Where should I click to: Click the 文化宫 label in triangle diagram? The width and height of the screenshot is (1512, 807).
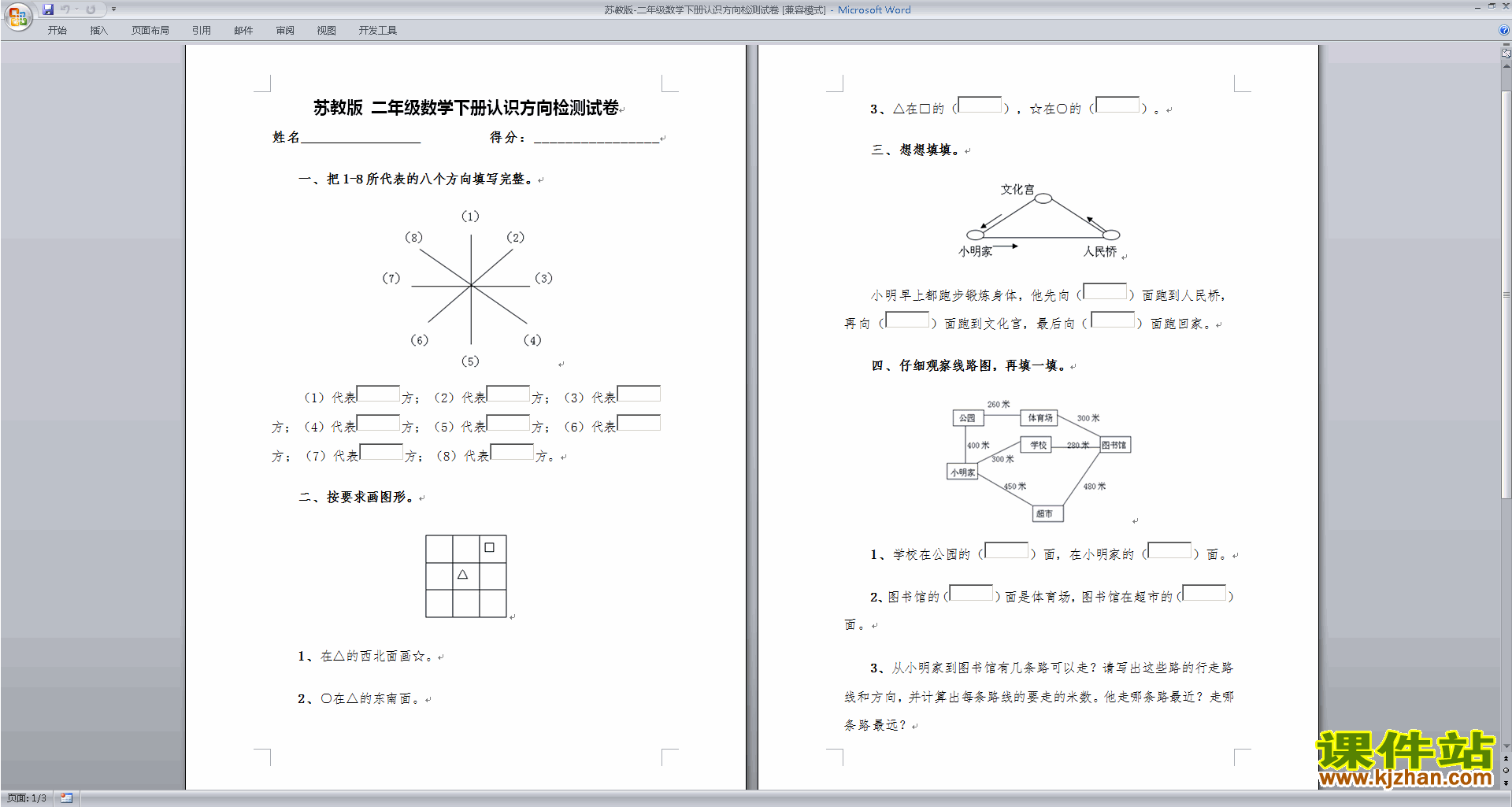point(1017,190)
